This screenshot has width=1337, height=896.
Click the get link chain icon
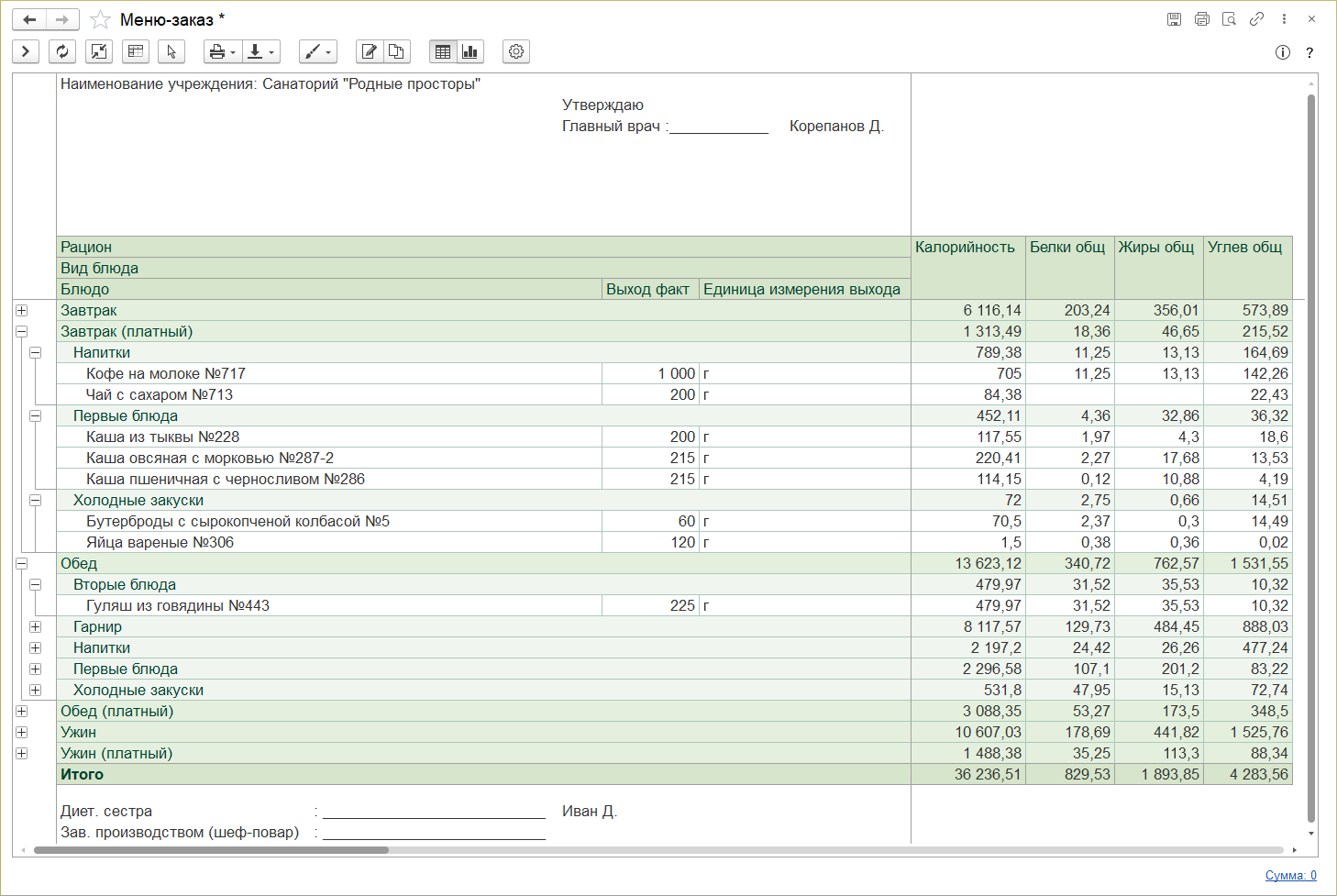point(1256,19)
